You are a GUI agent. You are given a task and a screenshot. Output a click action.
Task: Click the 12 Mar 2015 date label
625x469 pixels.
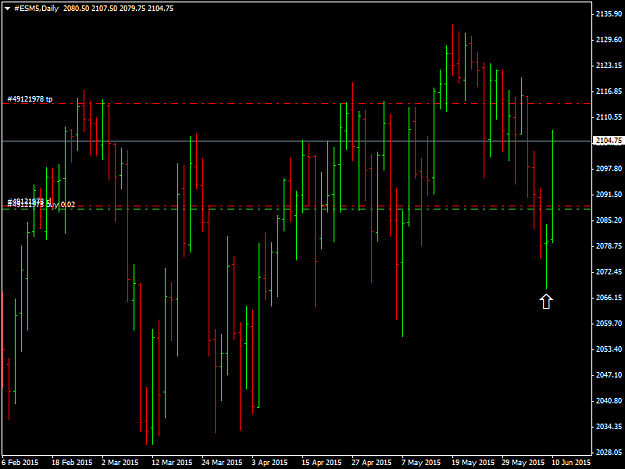pos(172,463)
